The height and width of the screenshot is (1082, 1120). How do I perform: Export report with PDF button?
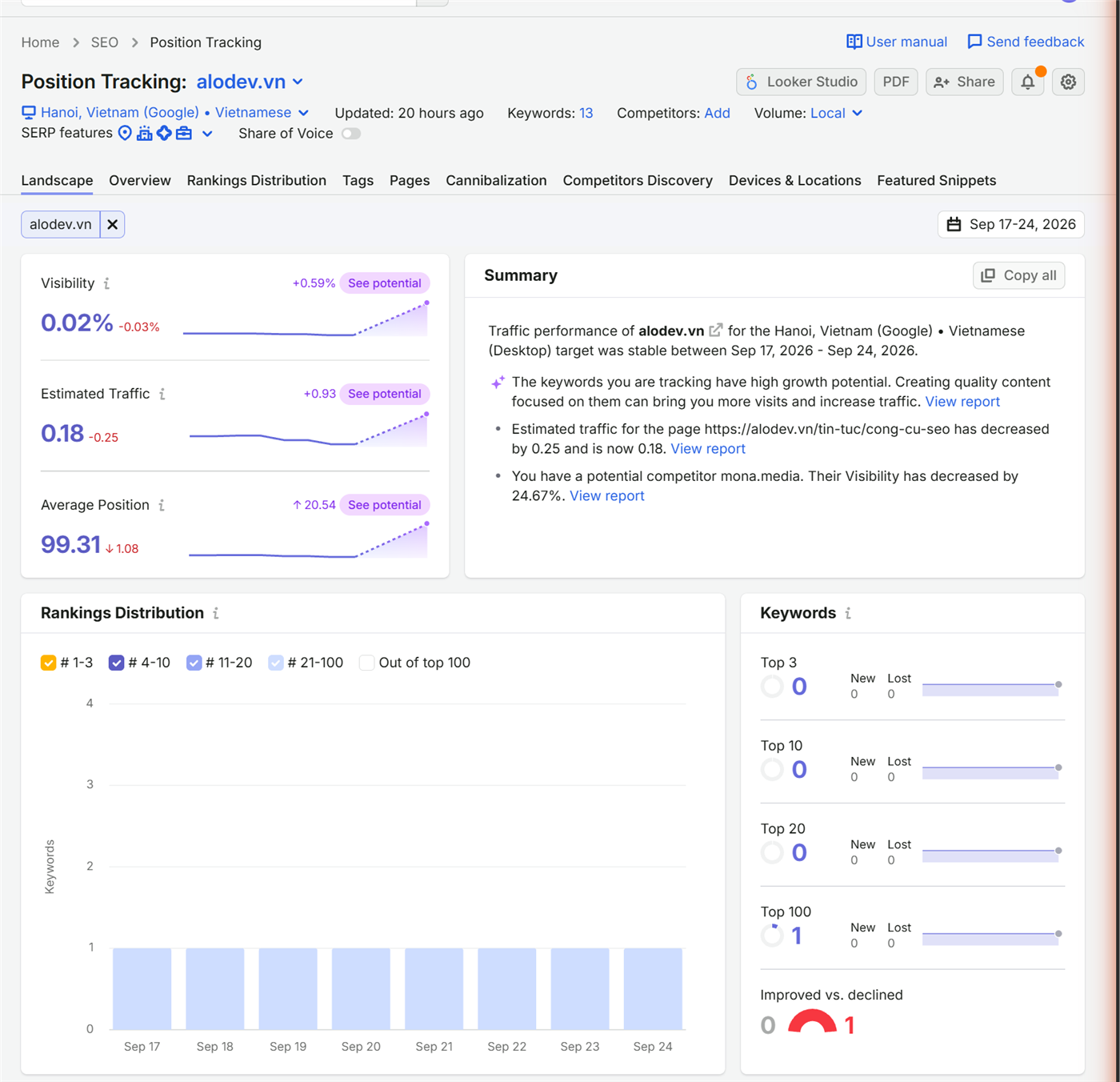(896, 82)
